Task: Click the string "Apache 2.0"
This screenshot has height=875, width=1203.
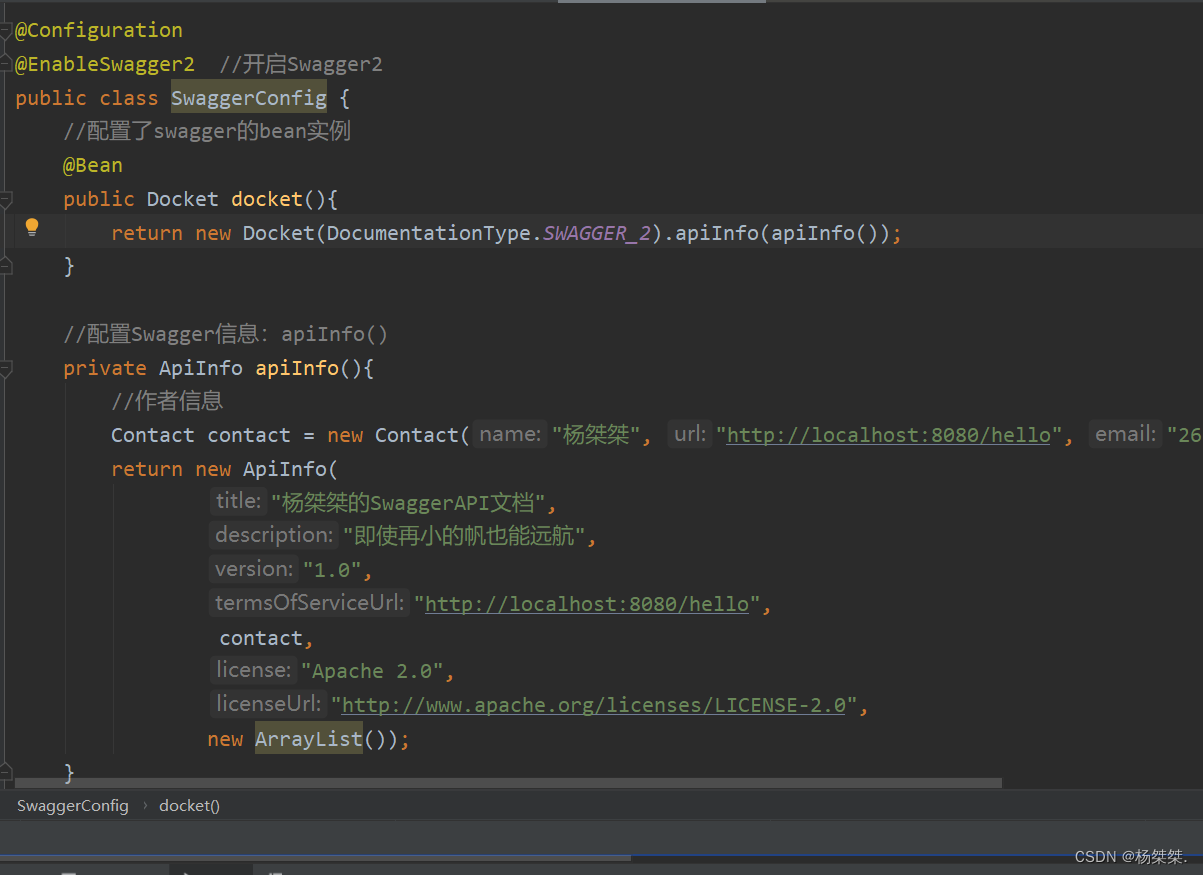Action: (x=373, y=671)
